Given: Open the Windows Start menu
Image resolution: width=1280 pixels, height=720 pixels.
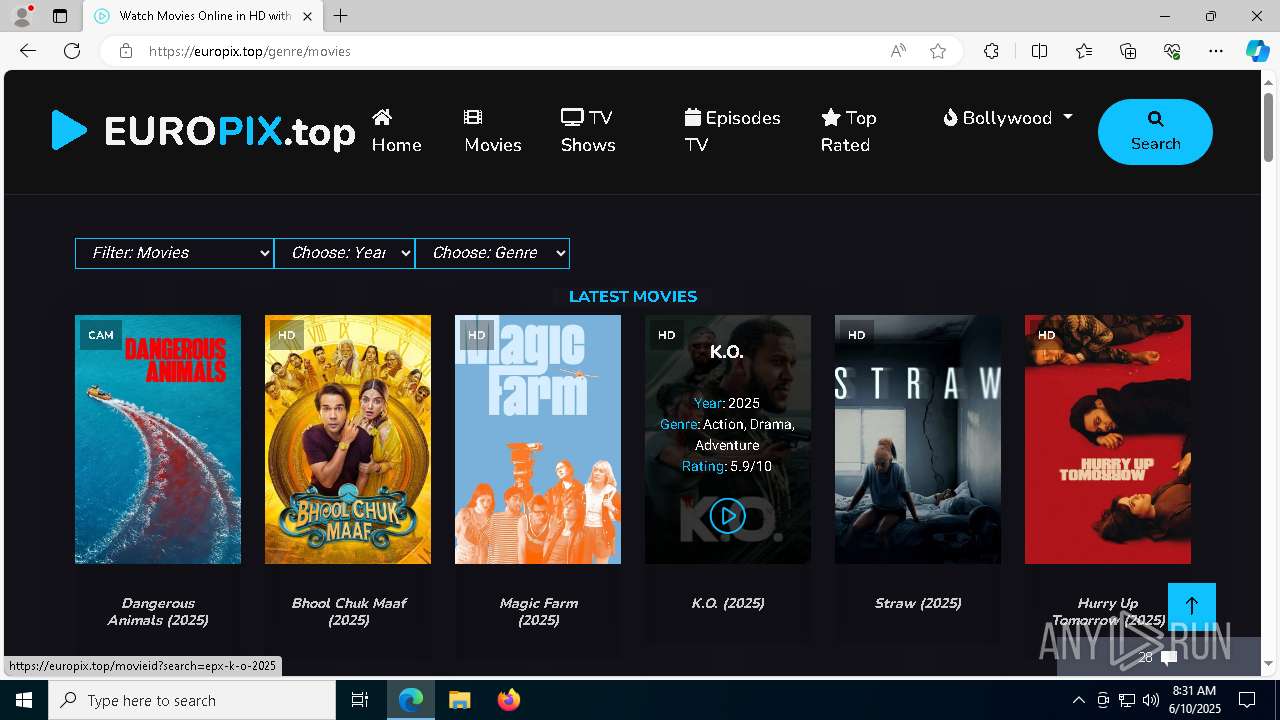Looking at the screenshot, I should 24,700.
